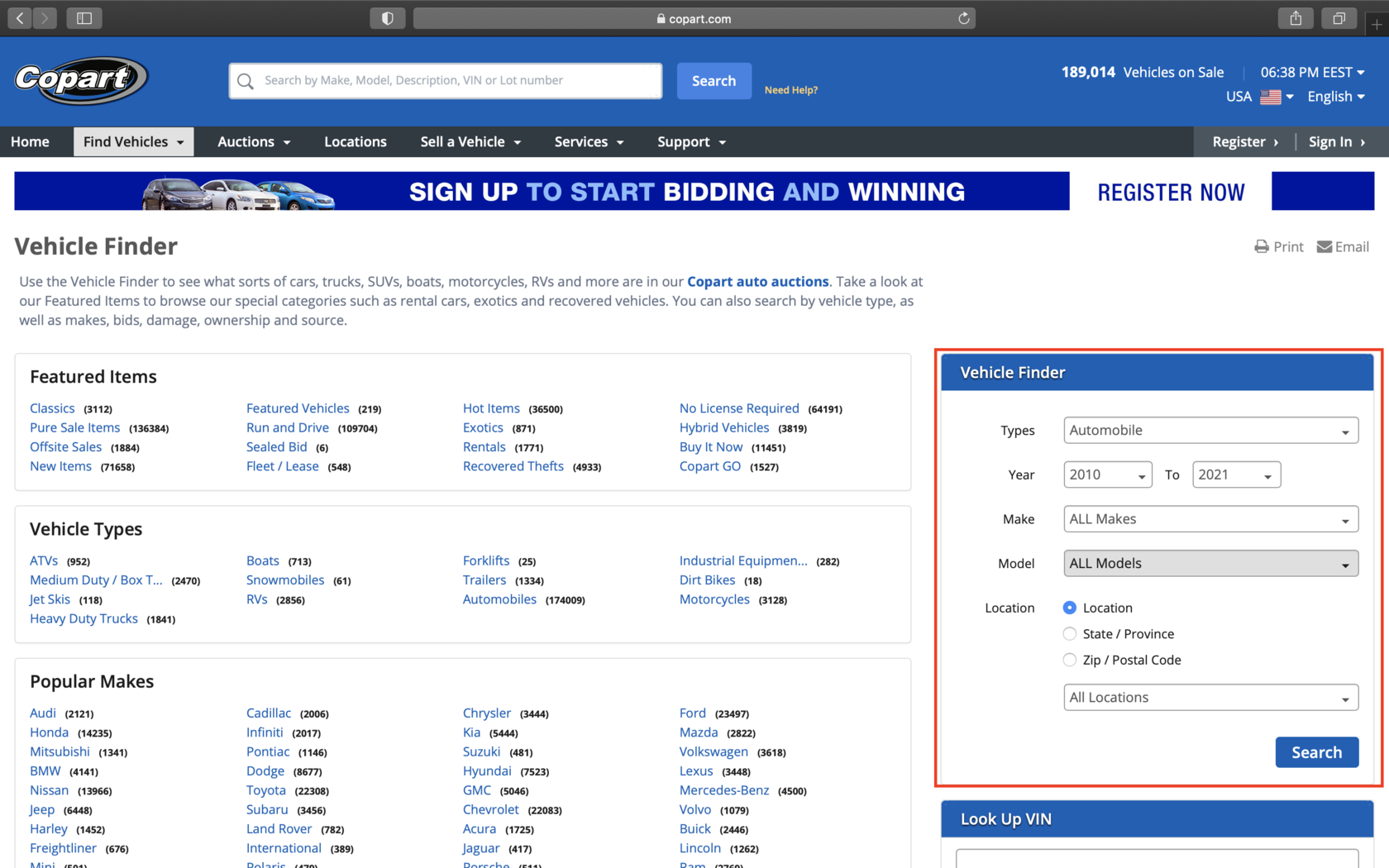The width and height of the screenshot is (1389, 868).
Task: Open the Make dropdown ALL Makes
Action: point(1211,519)
